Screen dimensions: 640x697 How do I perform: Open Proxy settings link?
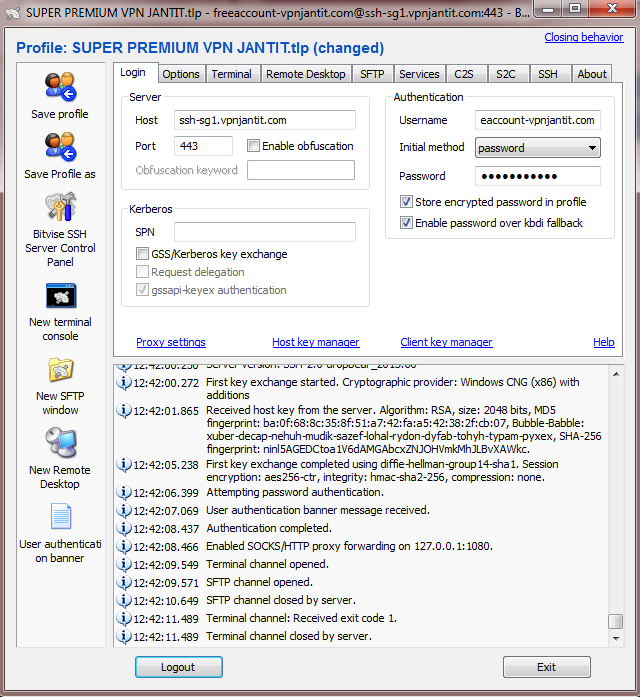(171, 342)
